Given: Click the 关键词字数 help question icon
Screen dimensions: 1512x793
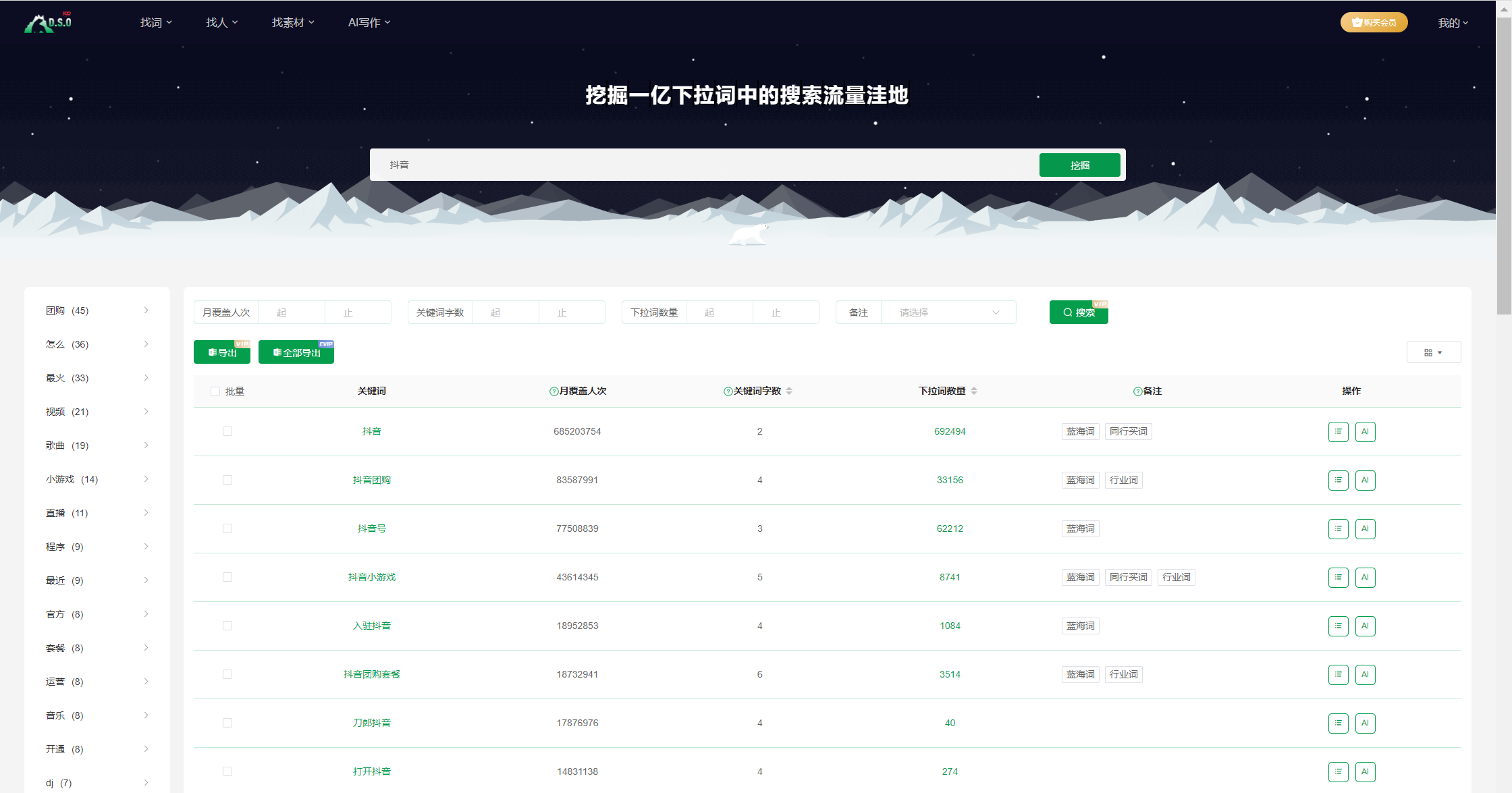Looking at the screenshot, I should pos(728,391).
